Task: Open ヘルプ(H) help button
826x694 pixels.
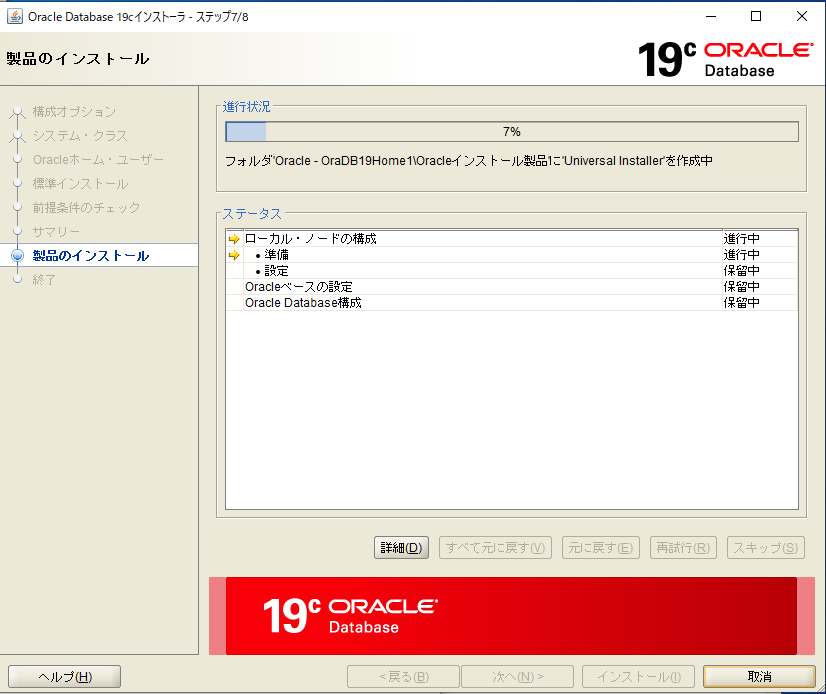Action: [x=64, y=677]
